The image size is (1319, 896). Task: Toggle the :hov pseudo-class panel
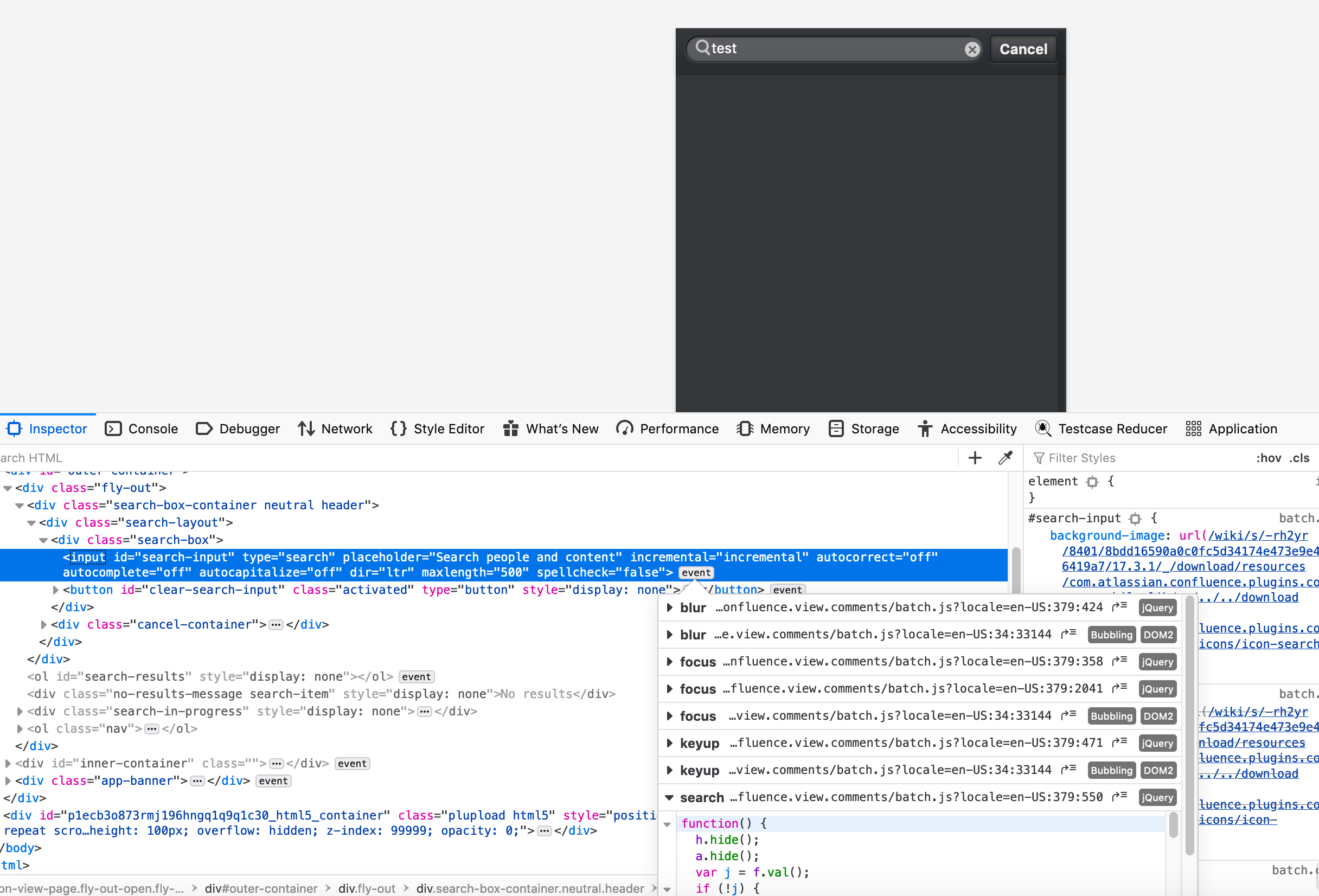(1269, 457)
